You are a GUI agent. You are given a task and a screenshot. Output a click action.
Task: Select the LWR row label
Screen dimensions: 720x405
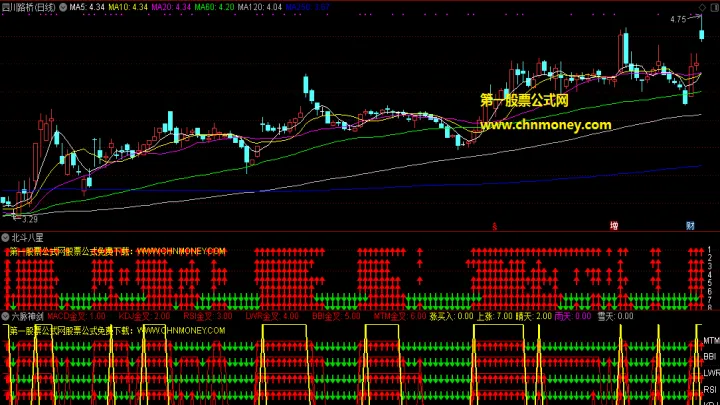[x=710, y=373]
